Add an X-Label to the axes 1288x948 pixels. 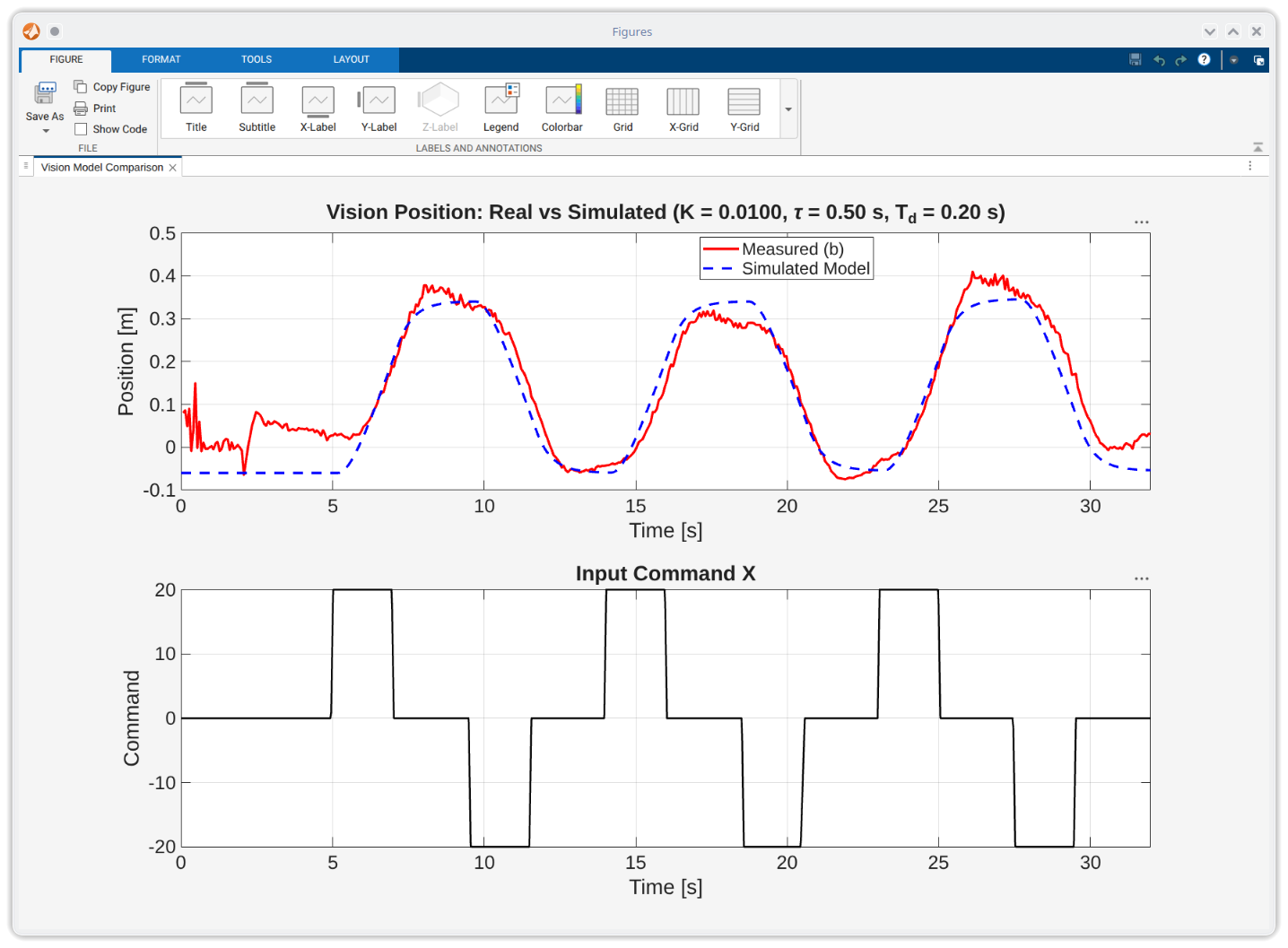pyautogui.click(x=318, y=108)
